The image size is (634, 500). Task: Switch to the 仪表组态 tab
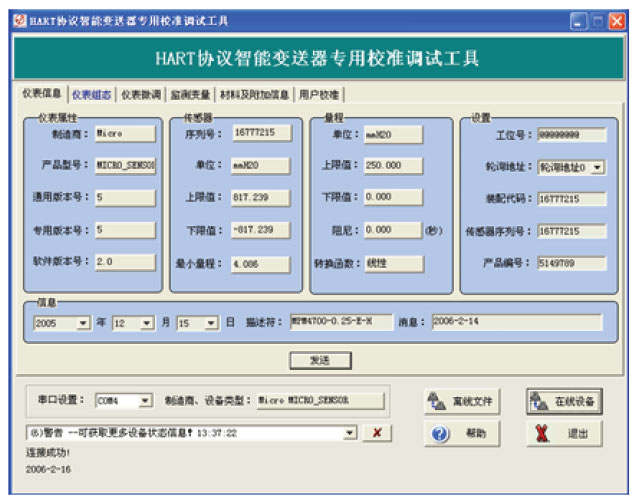[x=91, y=95]
